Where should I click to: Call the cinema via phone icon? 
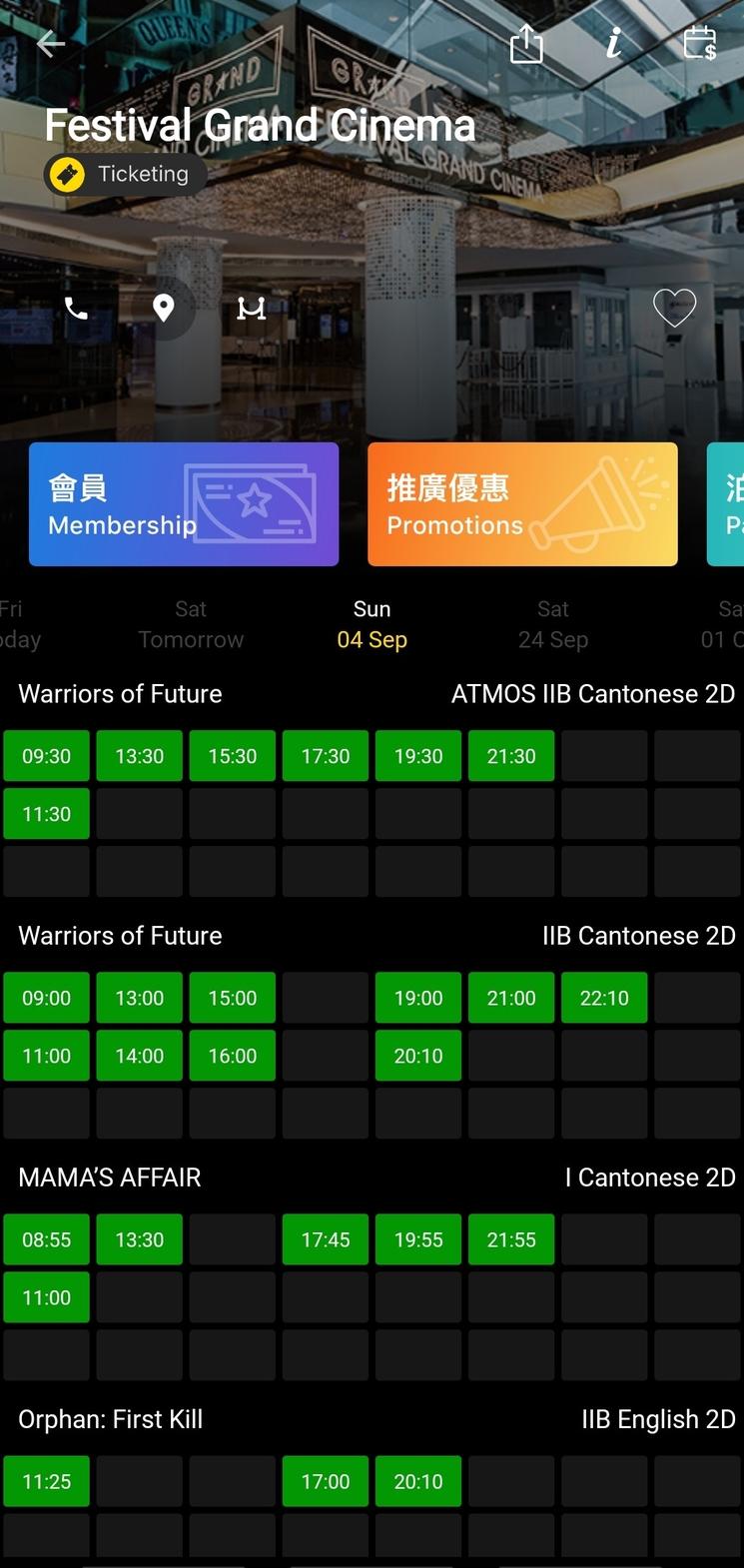tap(76, 309)
